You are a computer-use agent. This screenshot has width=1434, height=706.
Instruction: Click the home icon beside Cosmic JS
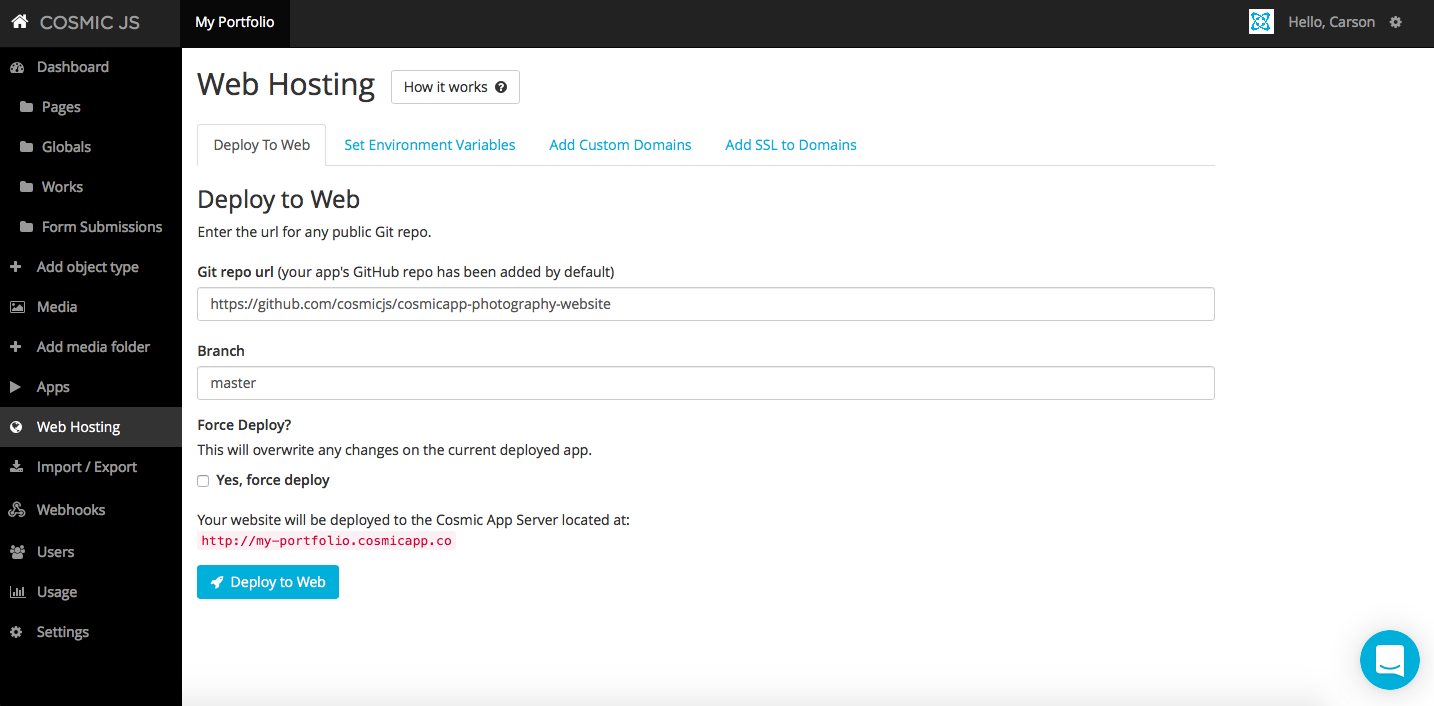click(x=19, y=22)
